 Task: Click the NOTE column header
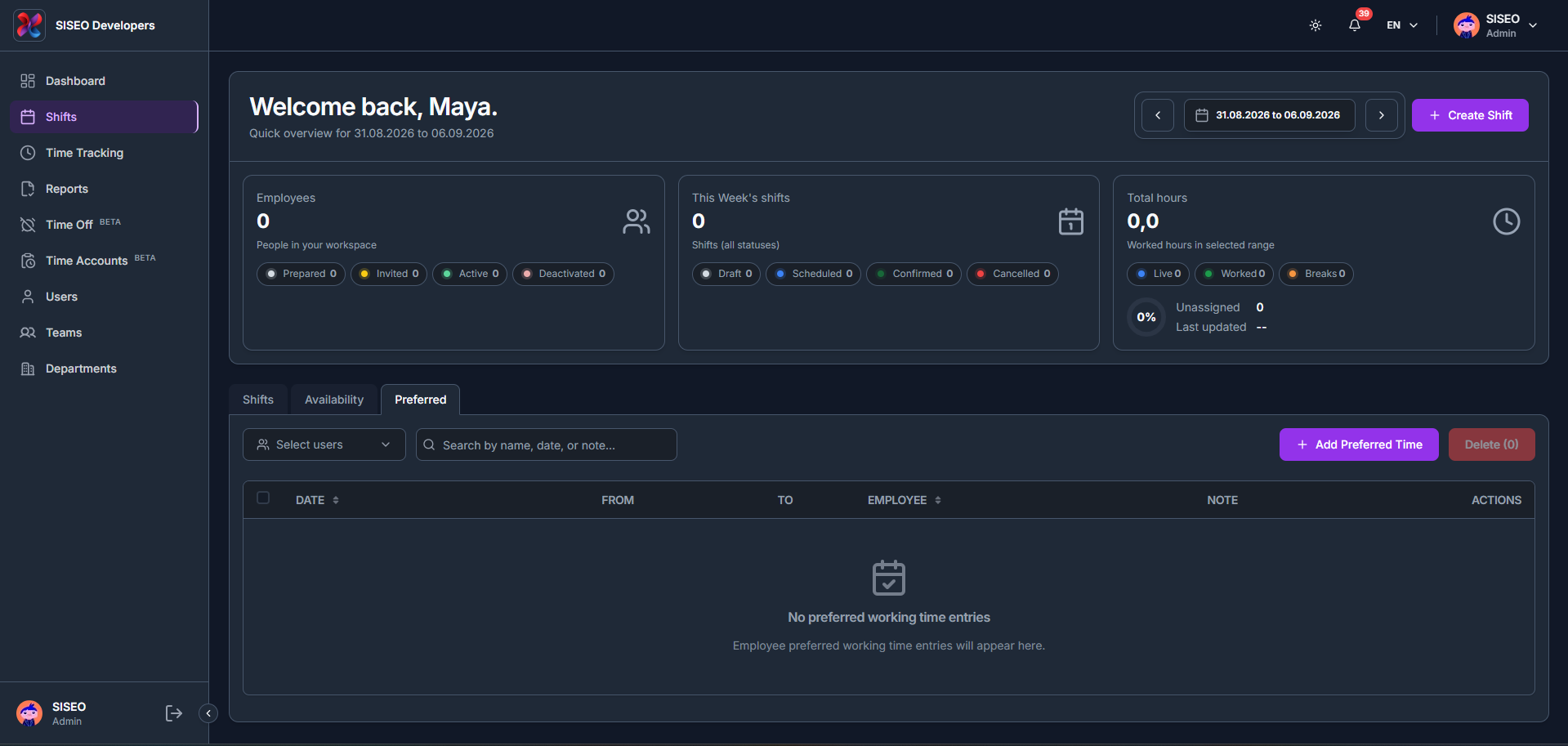[x=1222, y=500]
